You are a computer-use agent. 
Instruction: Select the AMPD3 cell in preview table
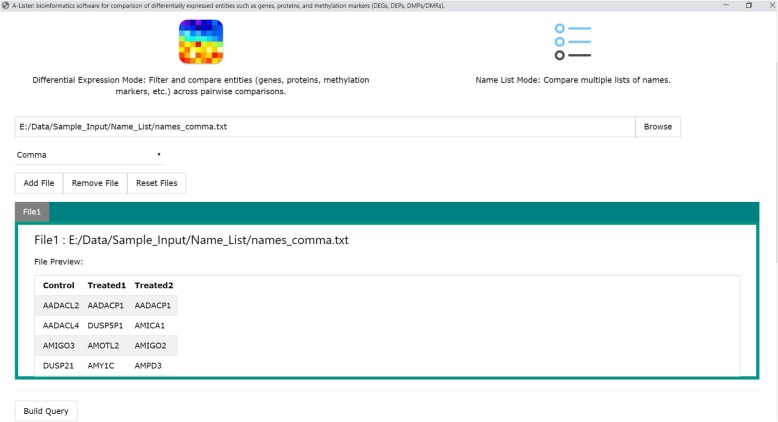pyautogui.click(x=148, y=366)
